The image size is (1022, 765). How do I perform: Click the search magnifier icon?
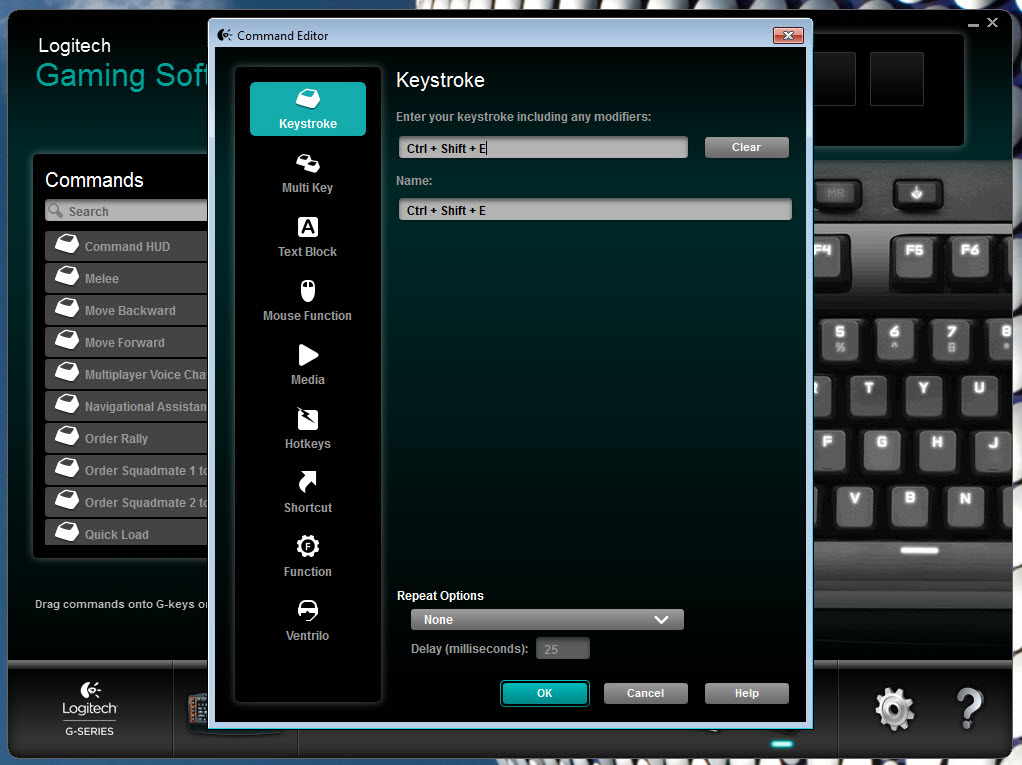[x=55, y=210]
